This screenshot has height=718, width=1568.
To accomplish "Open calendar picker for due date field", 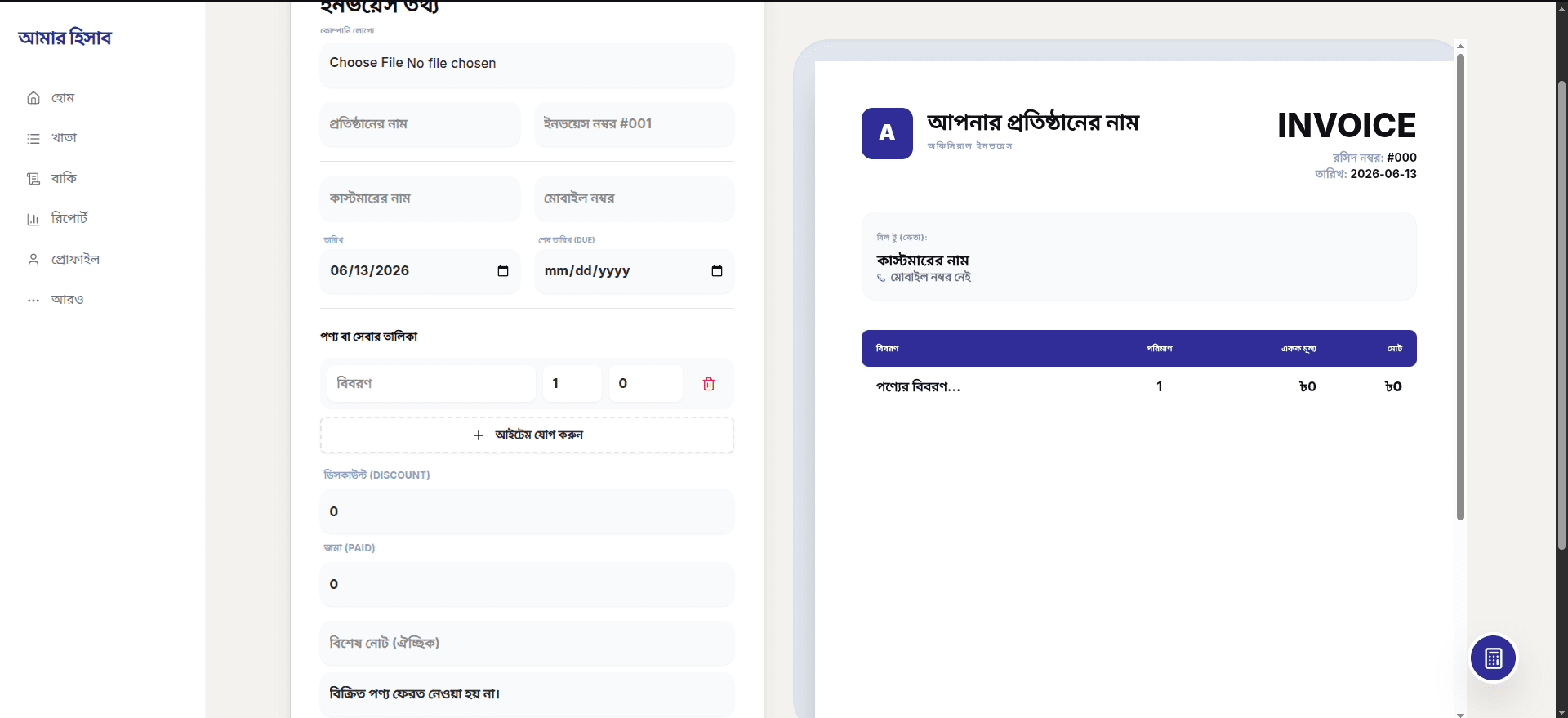I will (x=717, y=271).
